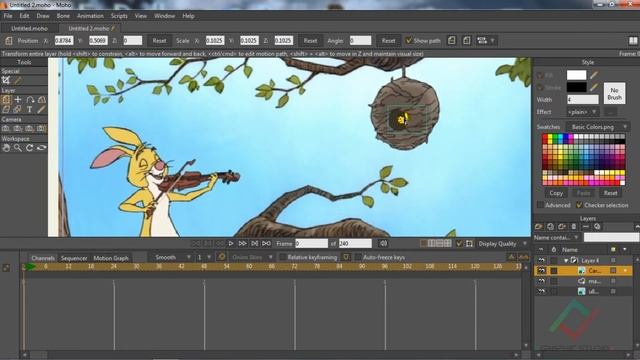Enable Auto-freeze keys checkbox
The width and height of the screenshot is (640, 360).
click(x=358, y=257)
